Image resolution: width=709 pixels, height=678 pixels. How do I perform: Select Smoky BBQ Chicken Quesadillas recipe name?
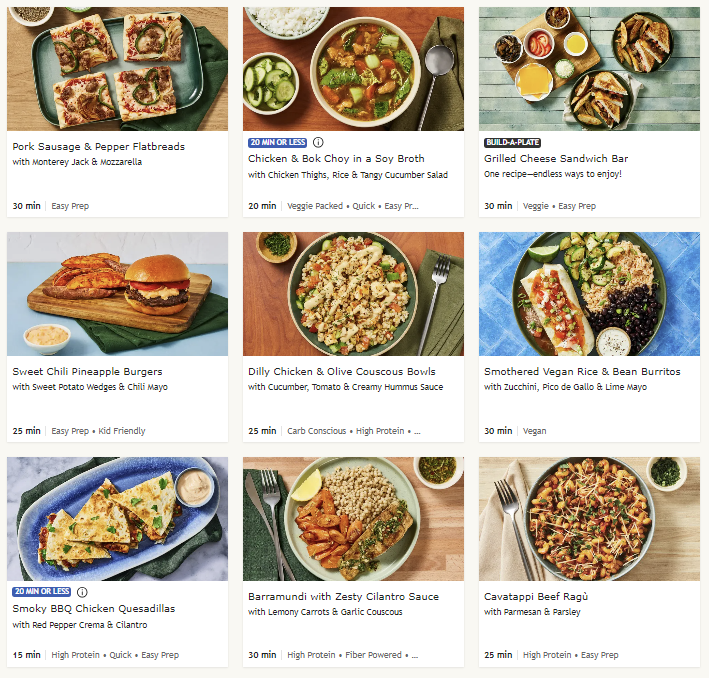point(93,608)
